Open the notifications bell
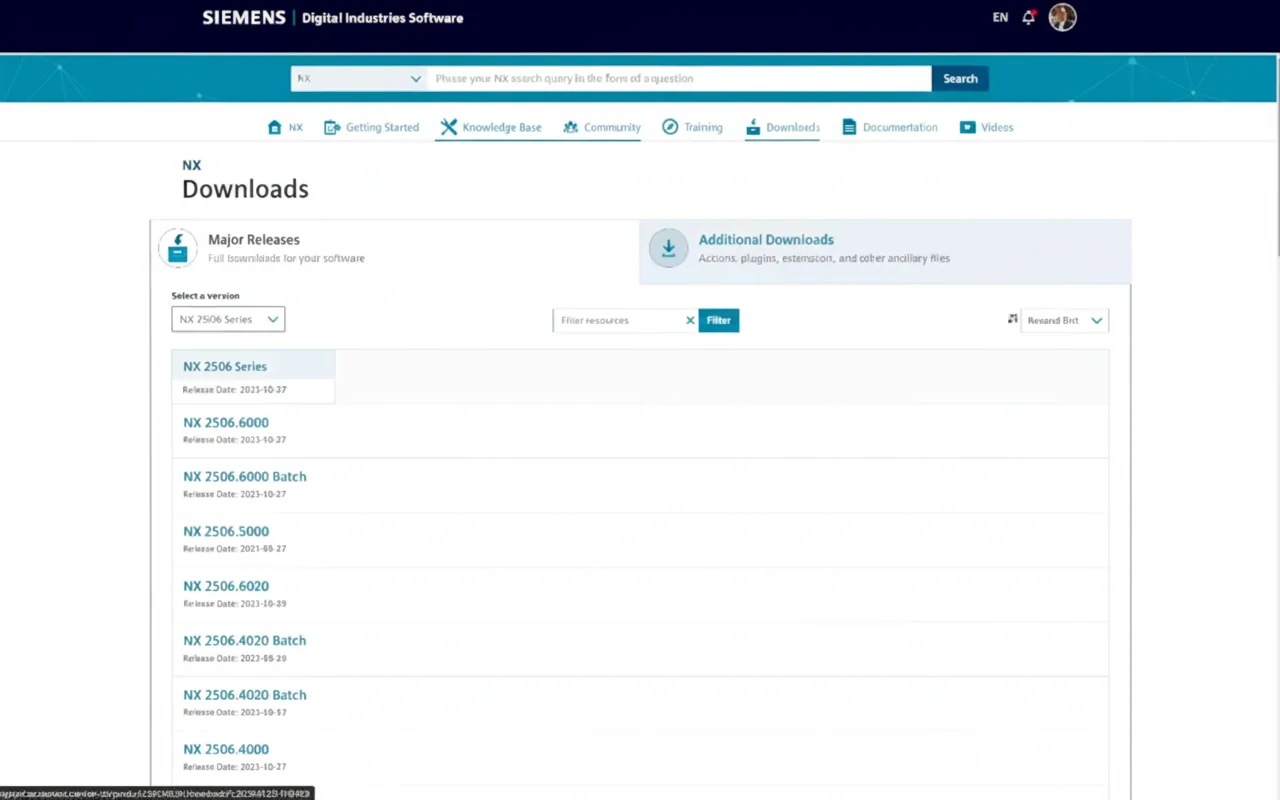 click(1028, 17)
